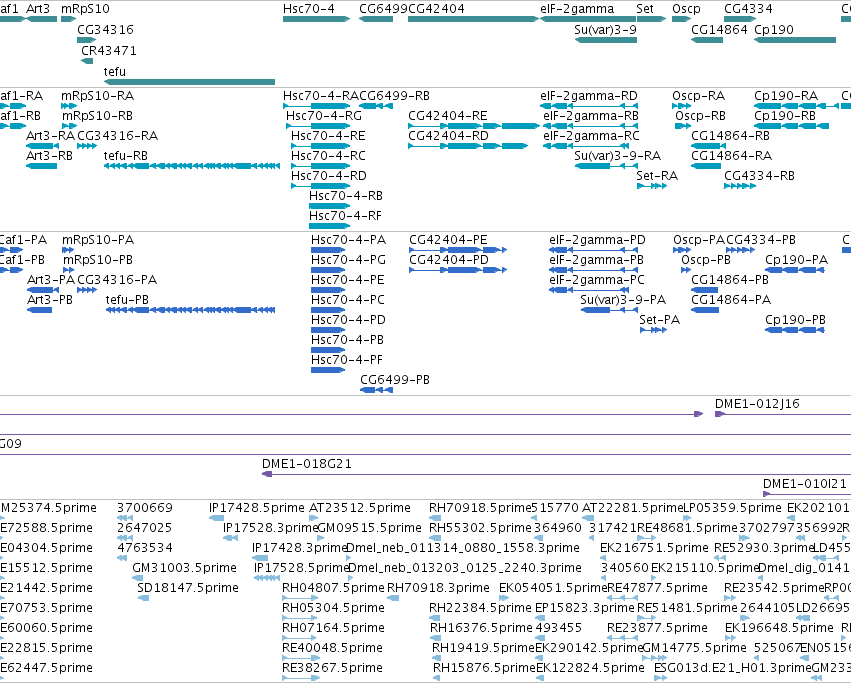Image resolution: width=851 pixels, height=683 pixels.
Task: Select EST IP17428.5prime
Action: (x=217, y=518)
